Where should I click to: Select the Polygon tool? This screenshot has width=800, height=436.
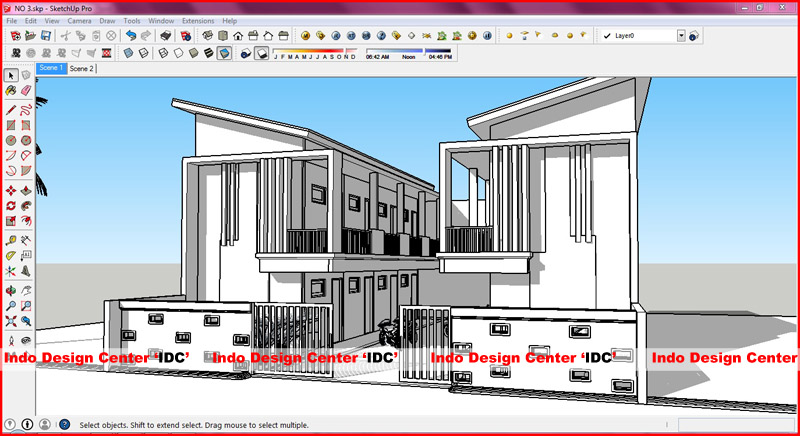pos(26,140)
